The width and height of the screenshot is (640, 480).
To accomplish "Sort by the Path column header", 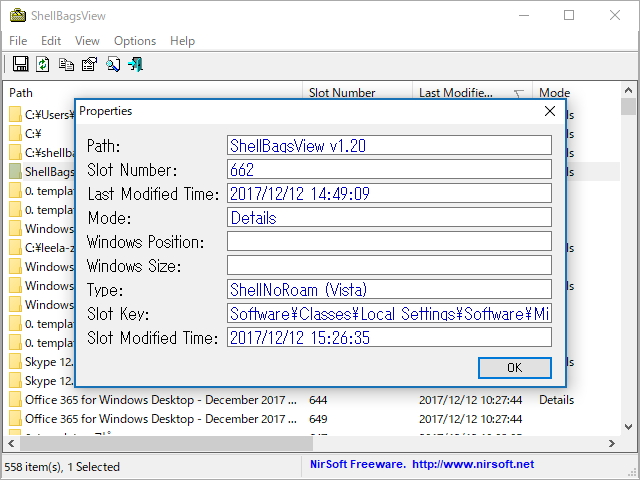I will point(153,93).
